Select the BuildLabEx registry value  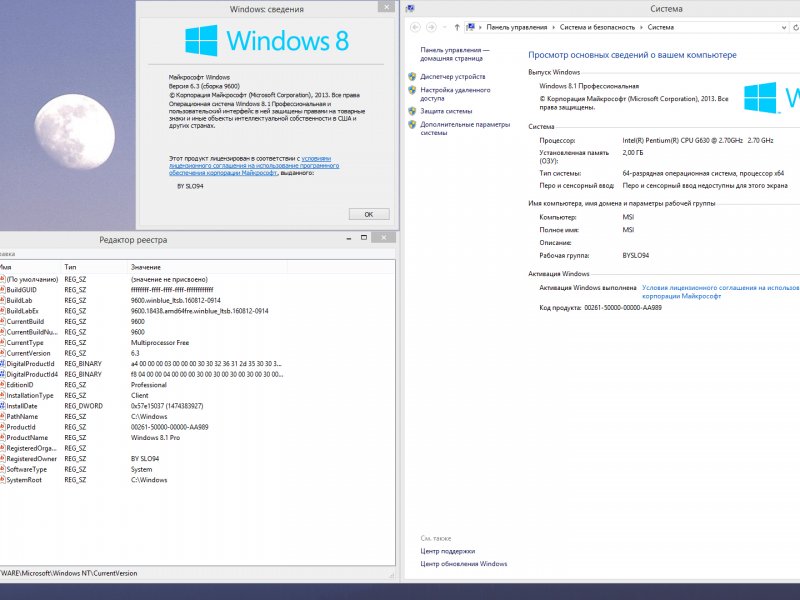pyautogui.click(x=22, y=311)
